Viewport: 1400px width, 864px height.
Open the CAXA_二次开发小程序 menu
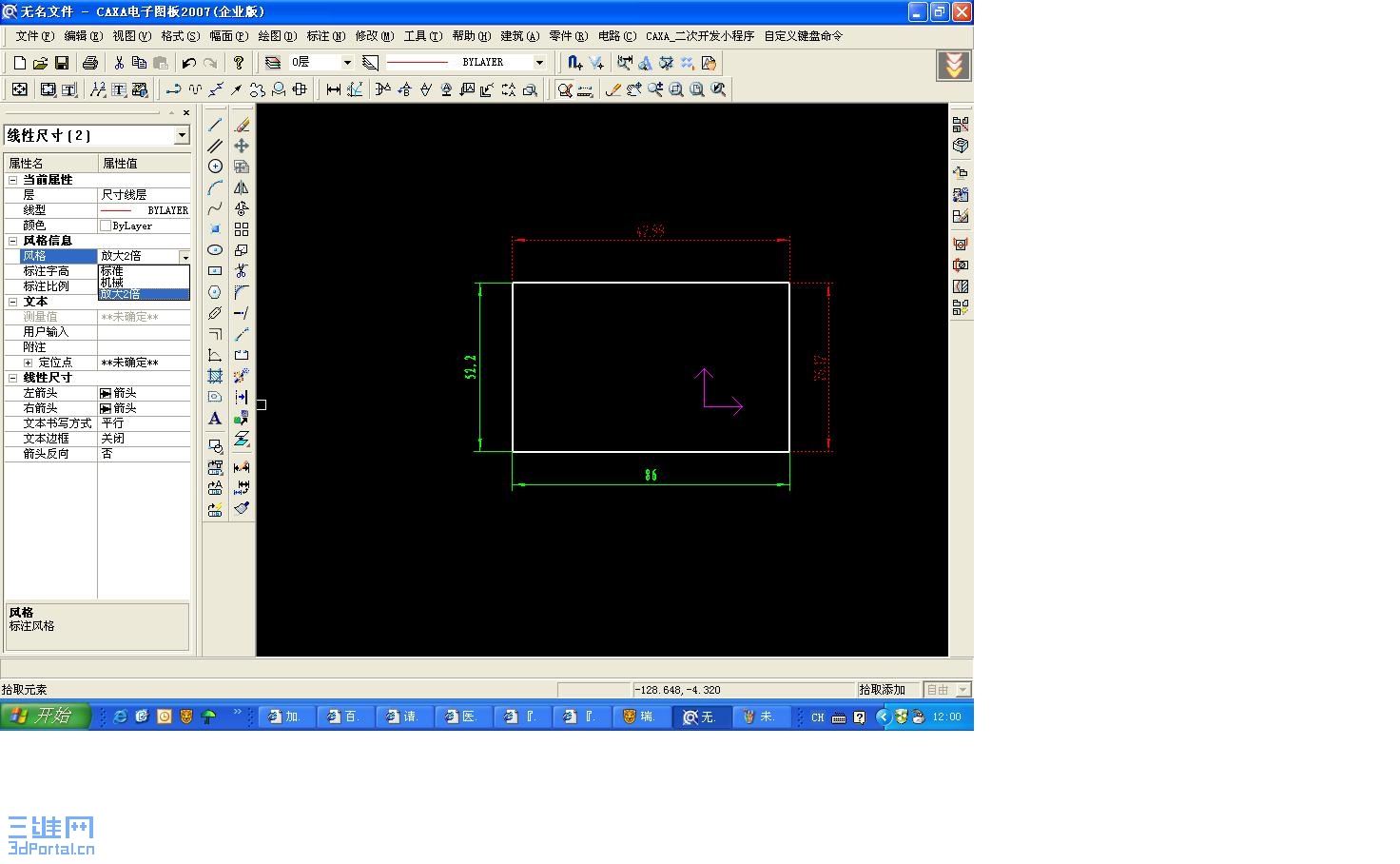[700, 36]
